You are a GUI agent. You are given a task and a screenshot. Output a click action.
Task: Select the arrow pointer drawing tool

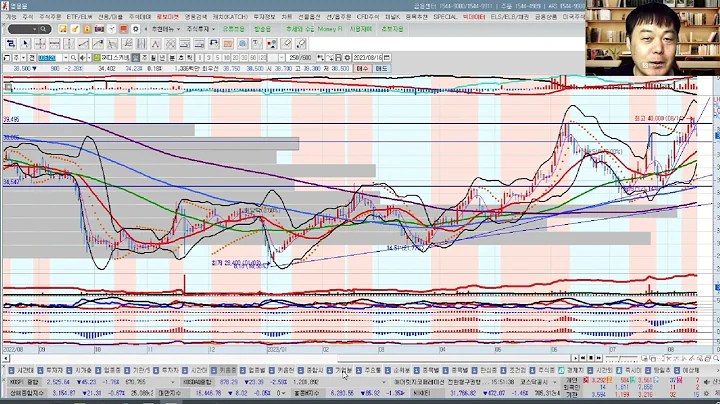pos(25,44)
